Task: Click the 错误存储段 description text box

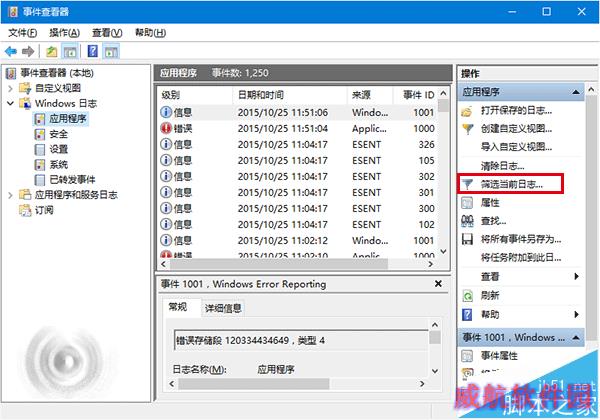Action: (301, 340)
